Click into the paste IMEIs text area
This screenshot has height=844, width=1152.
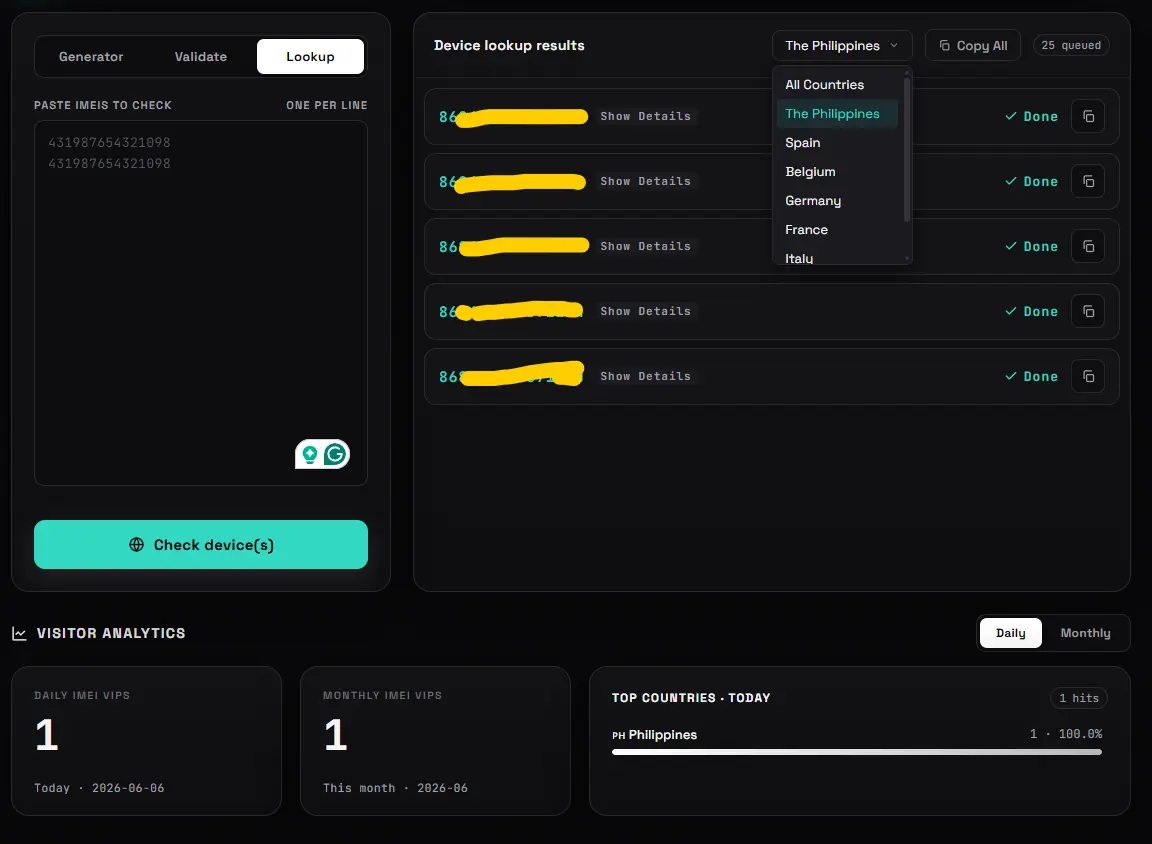click(201, 303)
